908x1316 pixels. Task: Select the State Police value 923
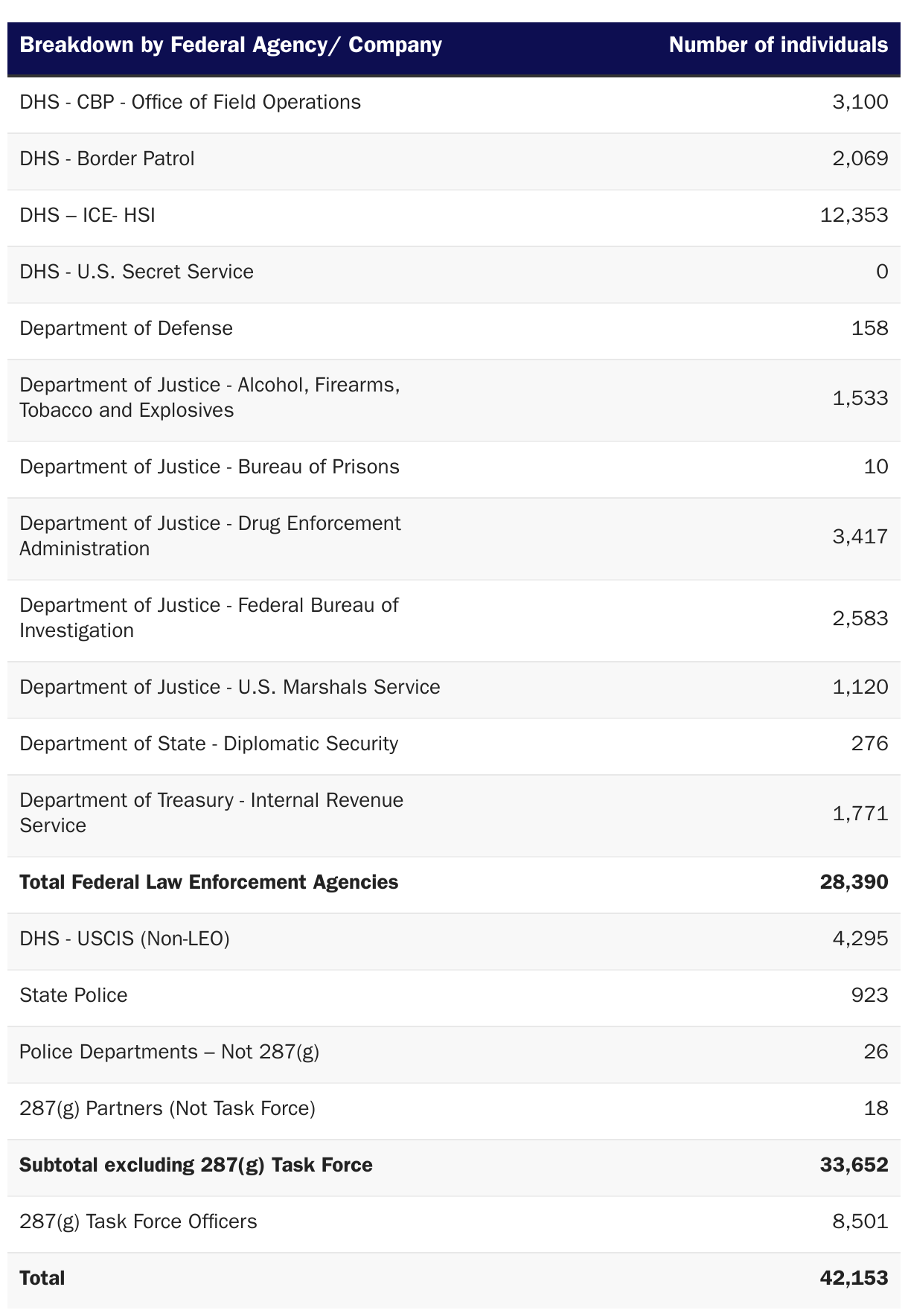[869, 995]
